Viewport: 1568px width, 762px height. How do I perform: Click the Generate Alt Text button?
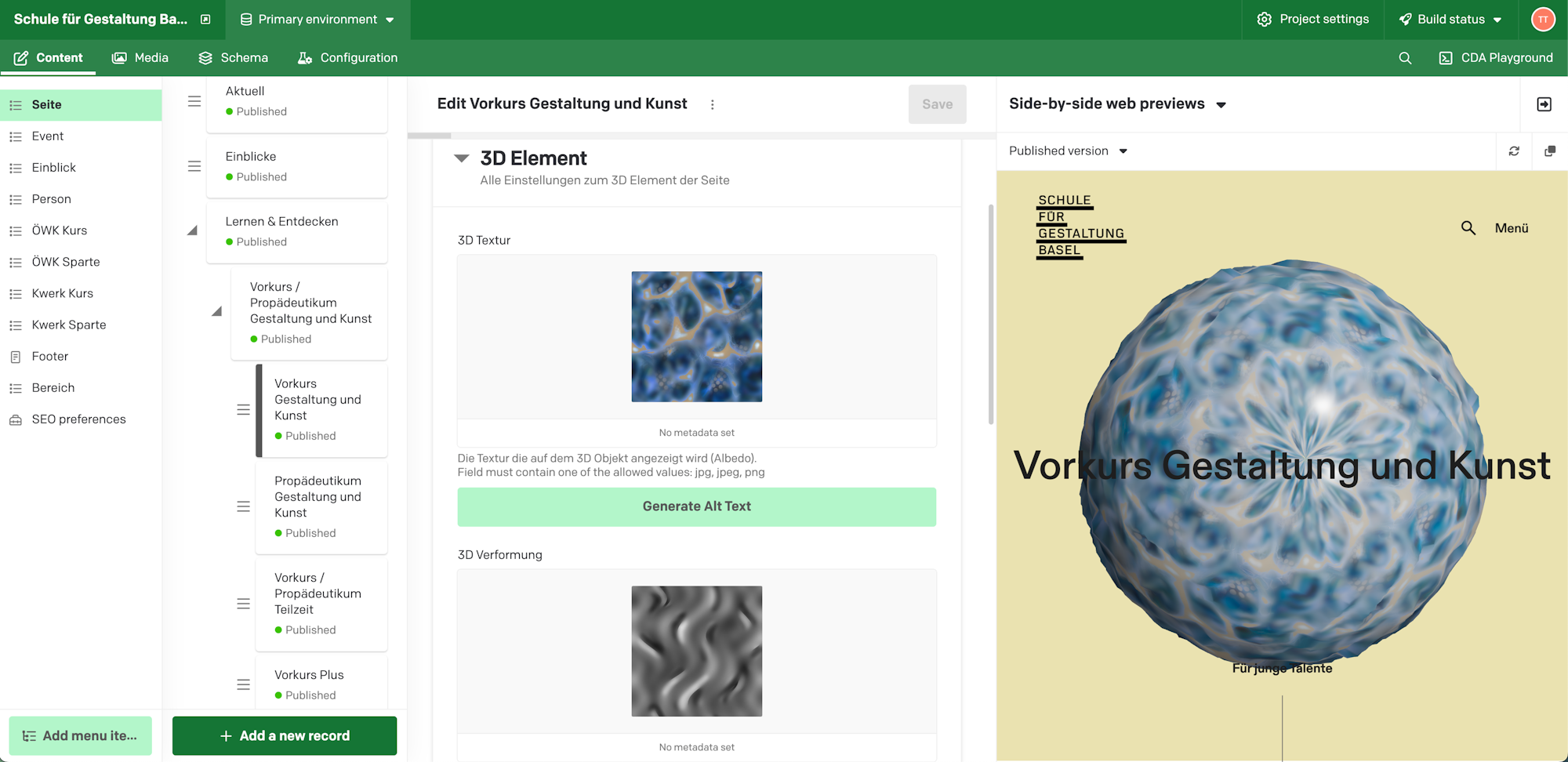[x=696, y=506]
